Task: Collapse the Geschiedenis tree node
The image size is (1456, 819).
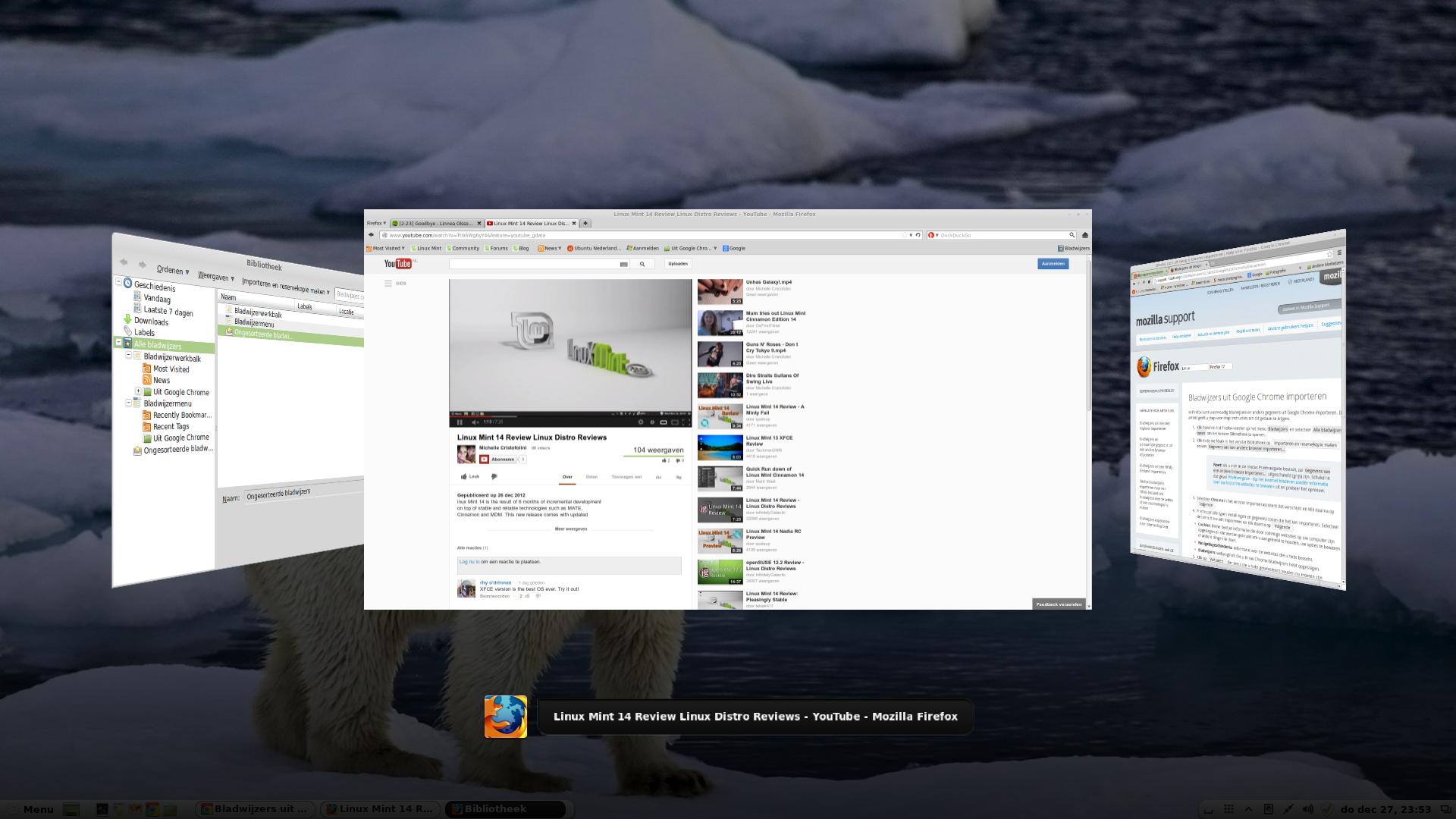Action: pyautogui.click(x=118, y=282)
